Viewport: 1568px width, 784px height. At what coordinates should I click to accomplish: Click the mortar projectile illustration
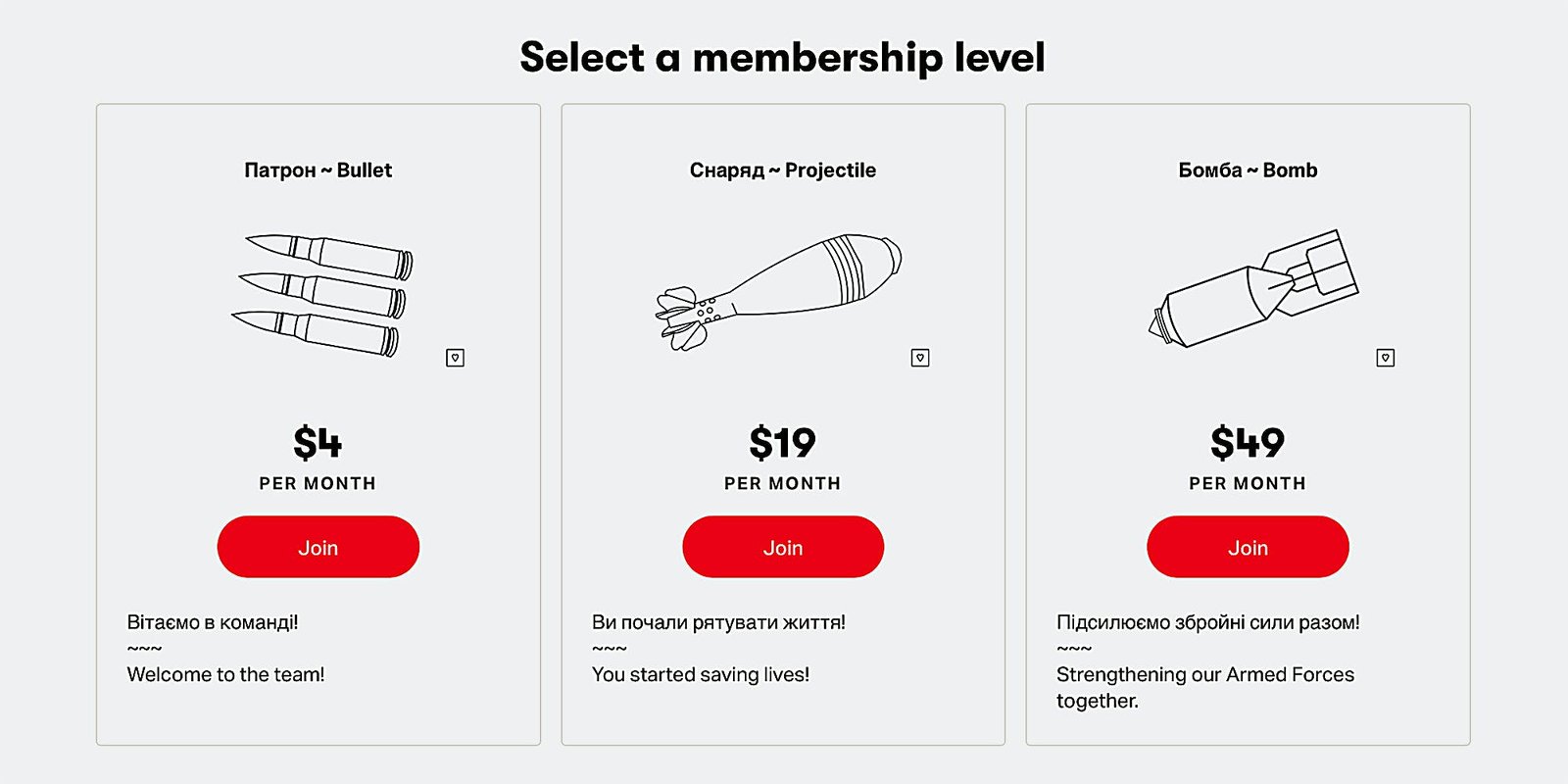pos(779,289)
